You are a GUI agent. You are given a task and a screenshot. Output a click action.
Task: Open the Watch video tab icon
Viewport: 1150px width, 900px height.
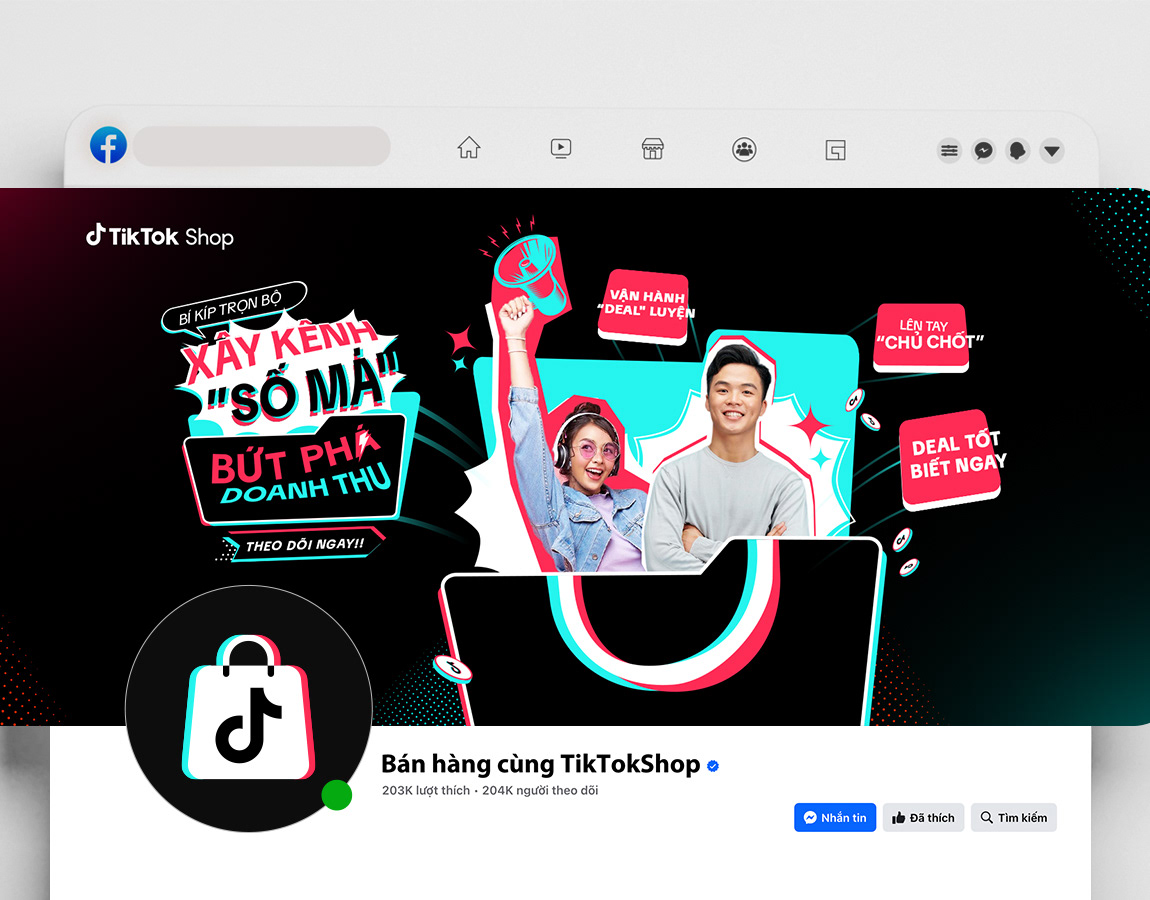[561, 149]
